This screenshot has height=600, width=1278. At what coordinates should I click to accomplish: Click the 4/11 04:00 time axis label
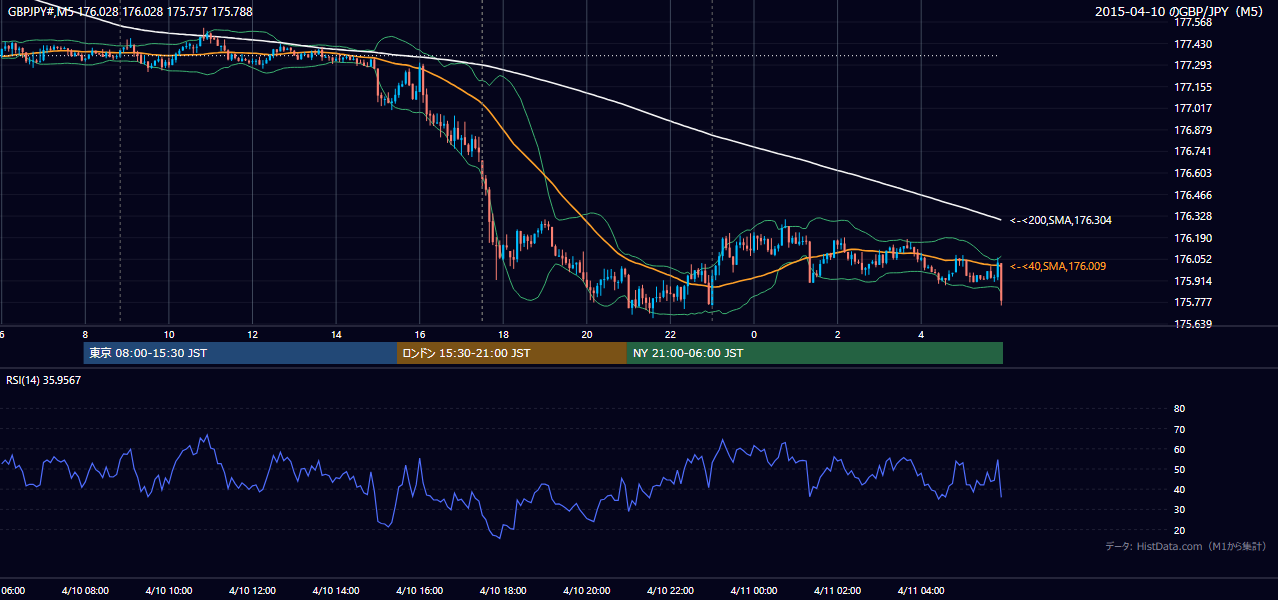[921, 591]
